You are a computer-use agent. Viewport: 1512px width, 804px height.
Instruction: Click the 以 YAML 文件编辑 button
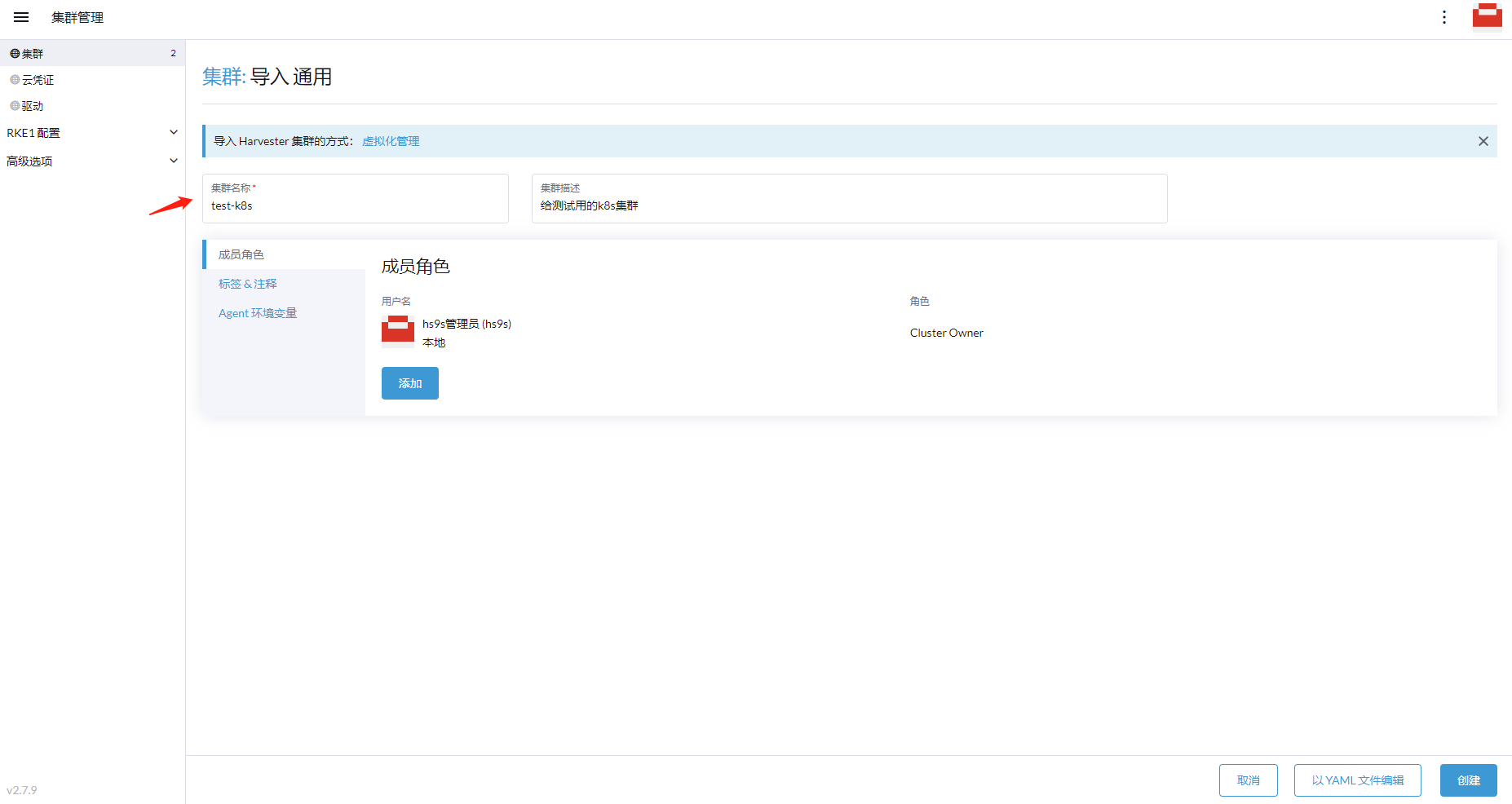[1357, 780]
